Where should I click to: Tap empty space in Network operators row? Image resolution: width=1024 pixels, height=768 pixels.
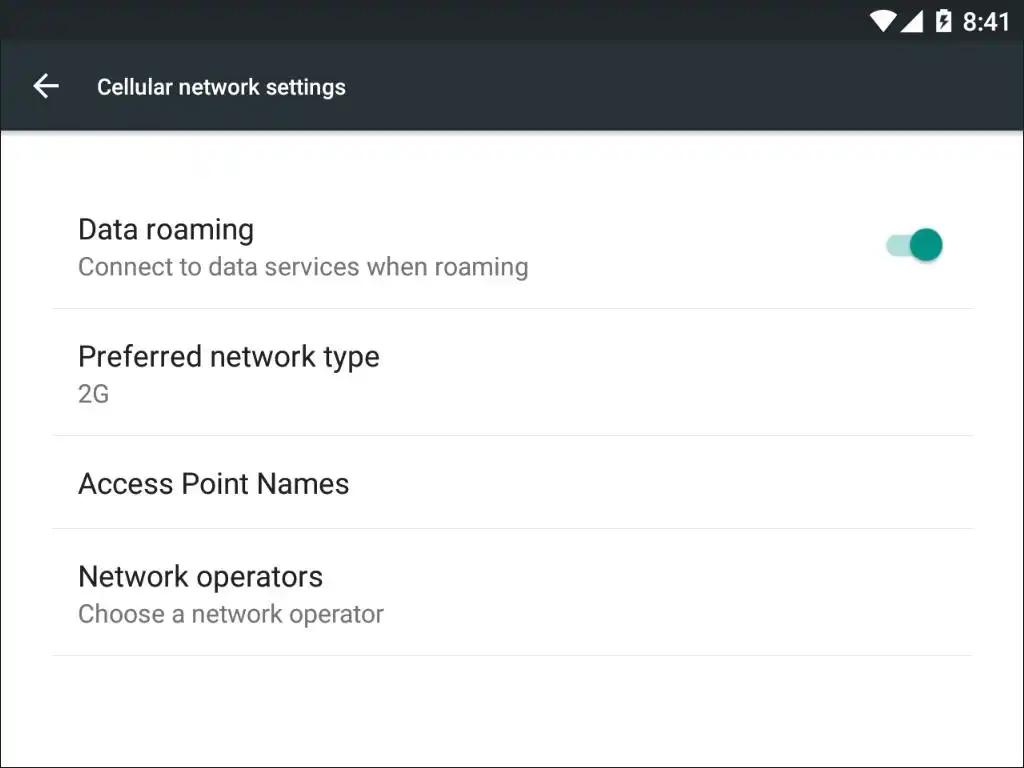click(x=680, y=593)
